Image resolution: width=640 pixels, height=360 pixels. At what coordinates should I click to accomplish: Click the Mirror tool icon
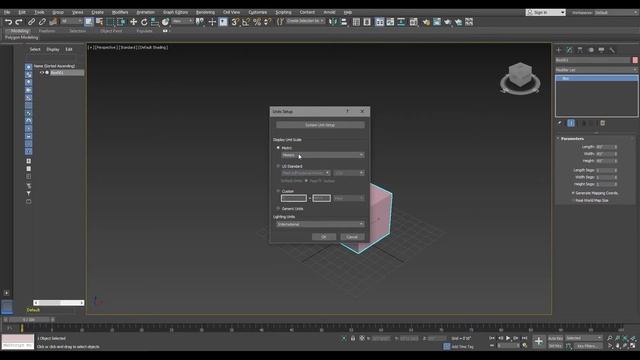point(333,22)
